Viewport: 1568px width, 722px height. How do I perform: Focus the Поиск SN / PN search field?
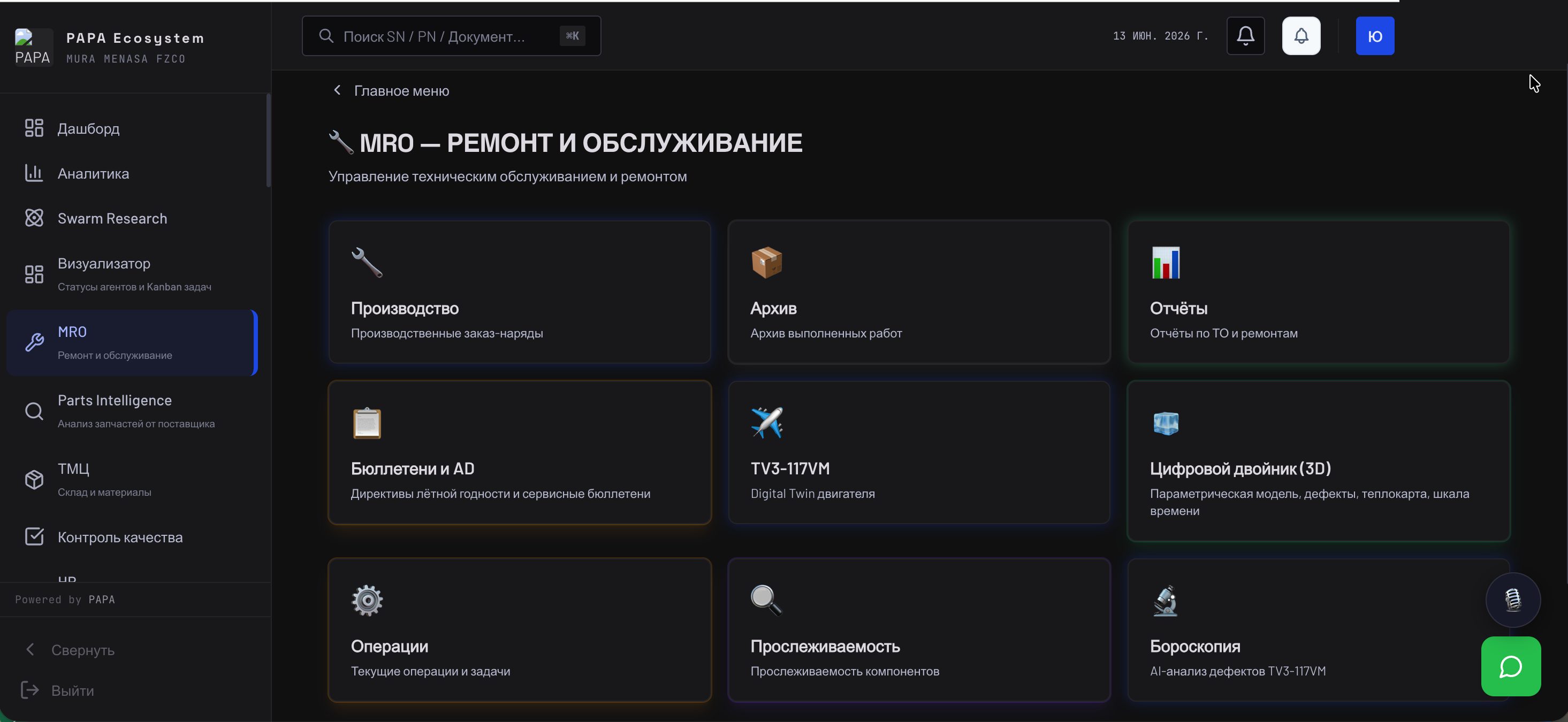pyautogui.click(x=451, y=36)
